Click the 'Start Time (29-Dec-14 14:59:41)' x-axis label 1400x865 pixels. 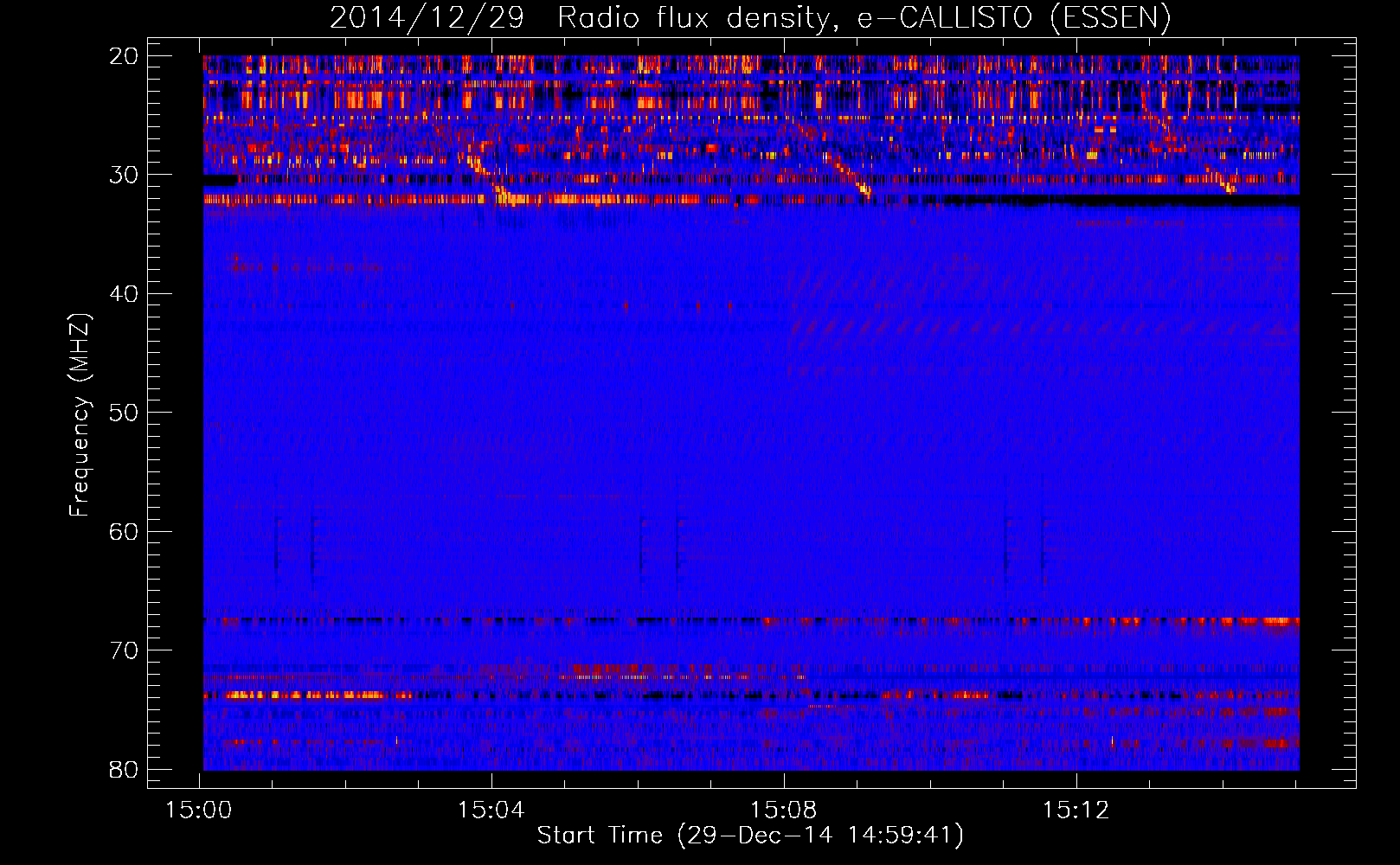pos(749,836)
